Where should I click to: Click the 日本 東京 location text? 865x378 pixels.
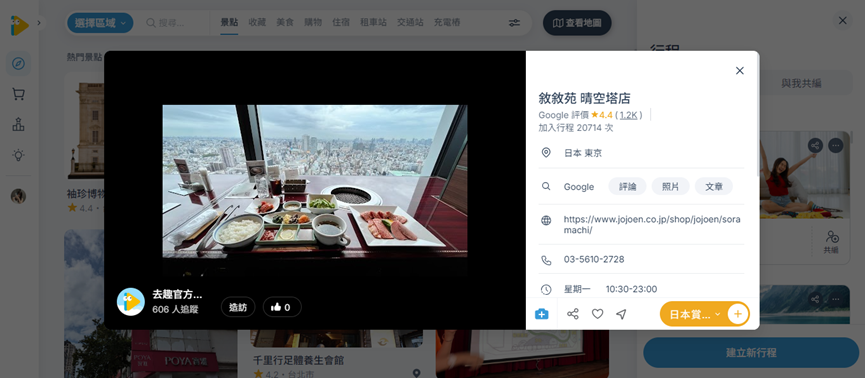583,153
